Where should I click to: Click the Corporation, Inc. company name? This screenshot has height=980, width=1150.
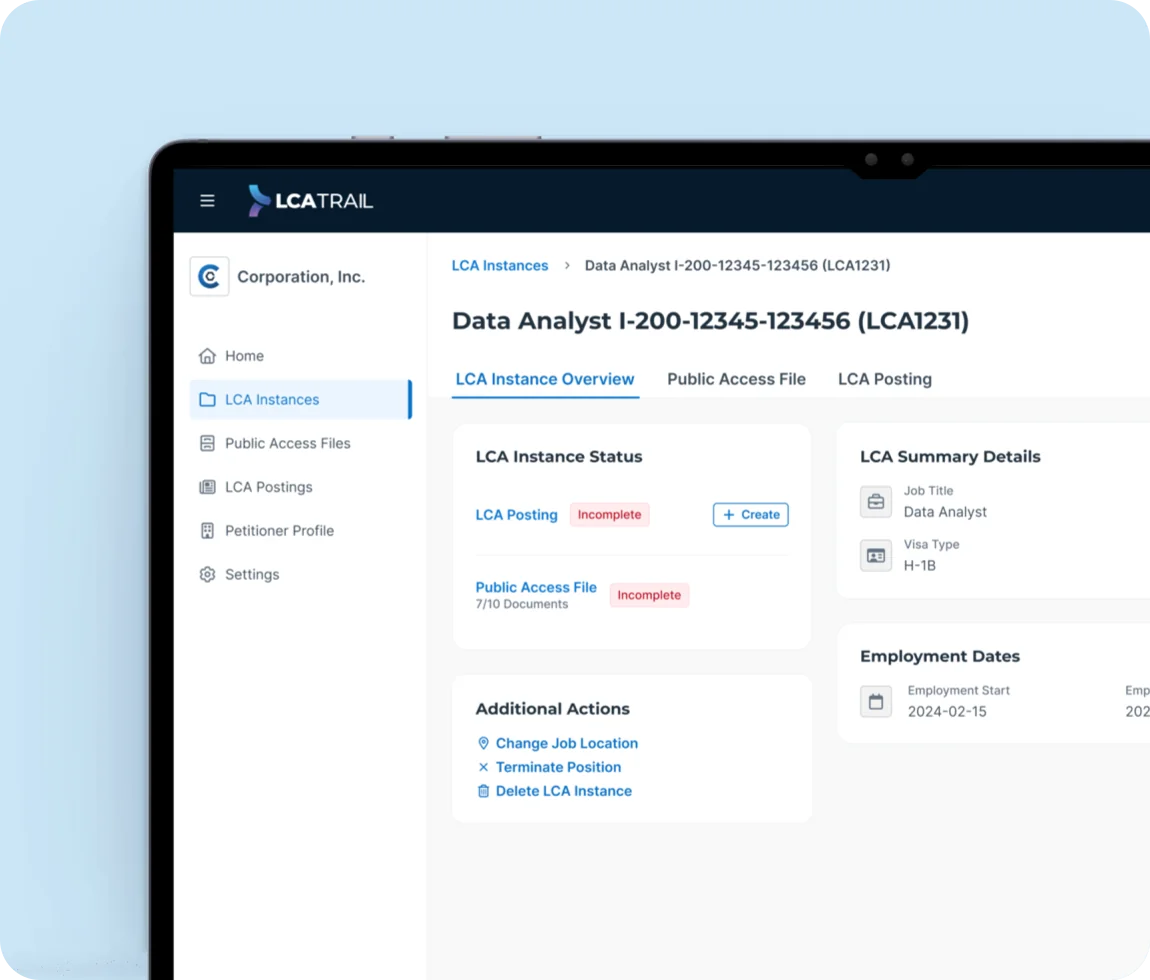click(301, 277)
